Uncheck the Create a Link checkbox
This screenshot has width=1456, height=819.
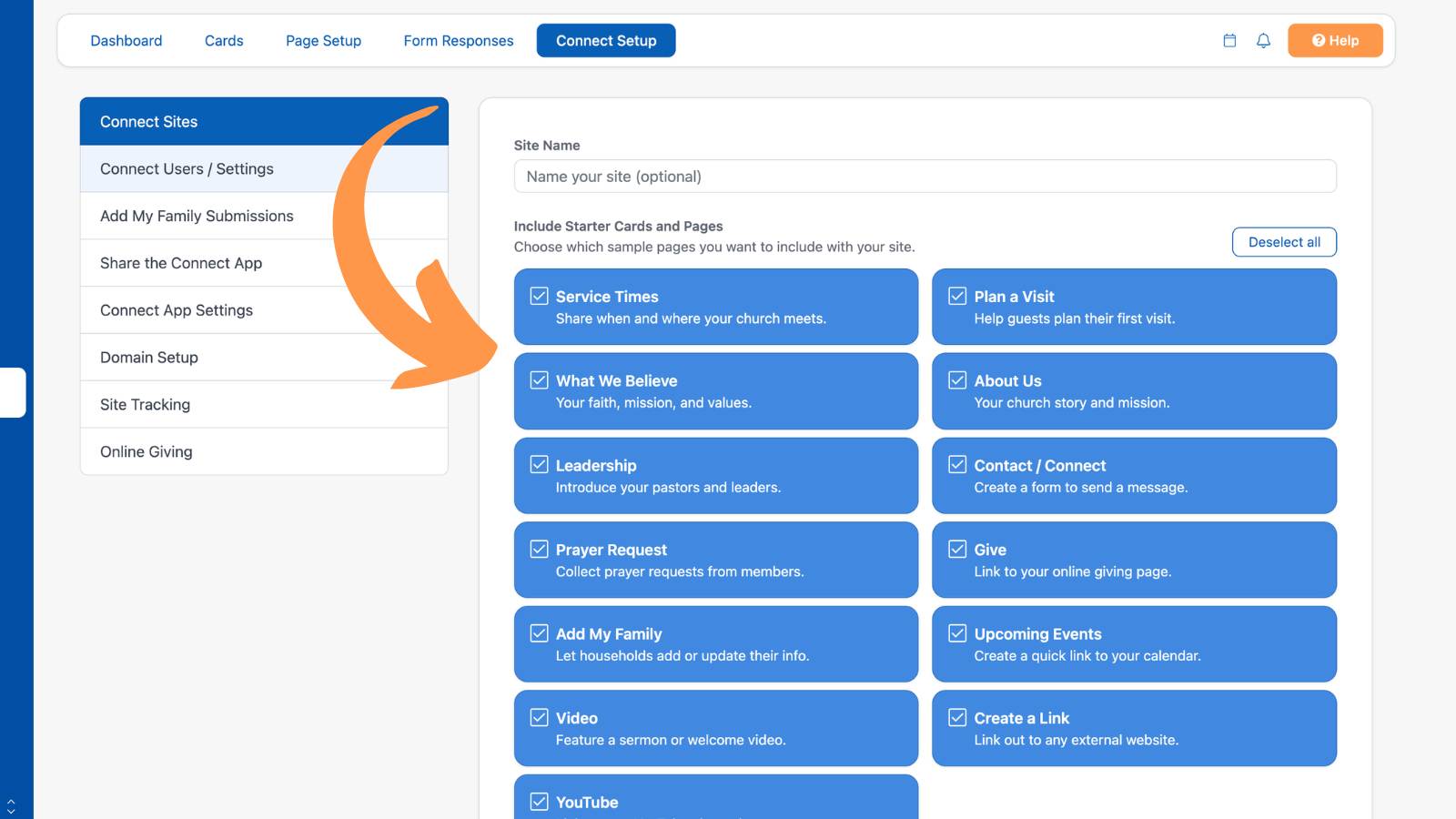click(957, 717)
